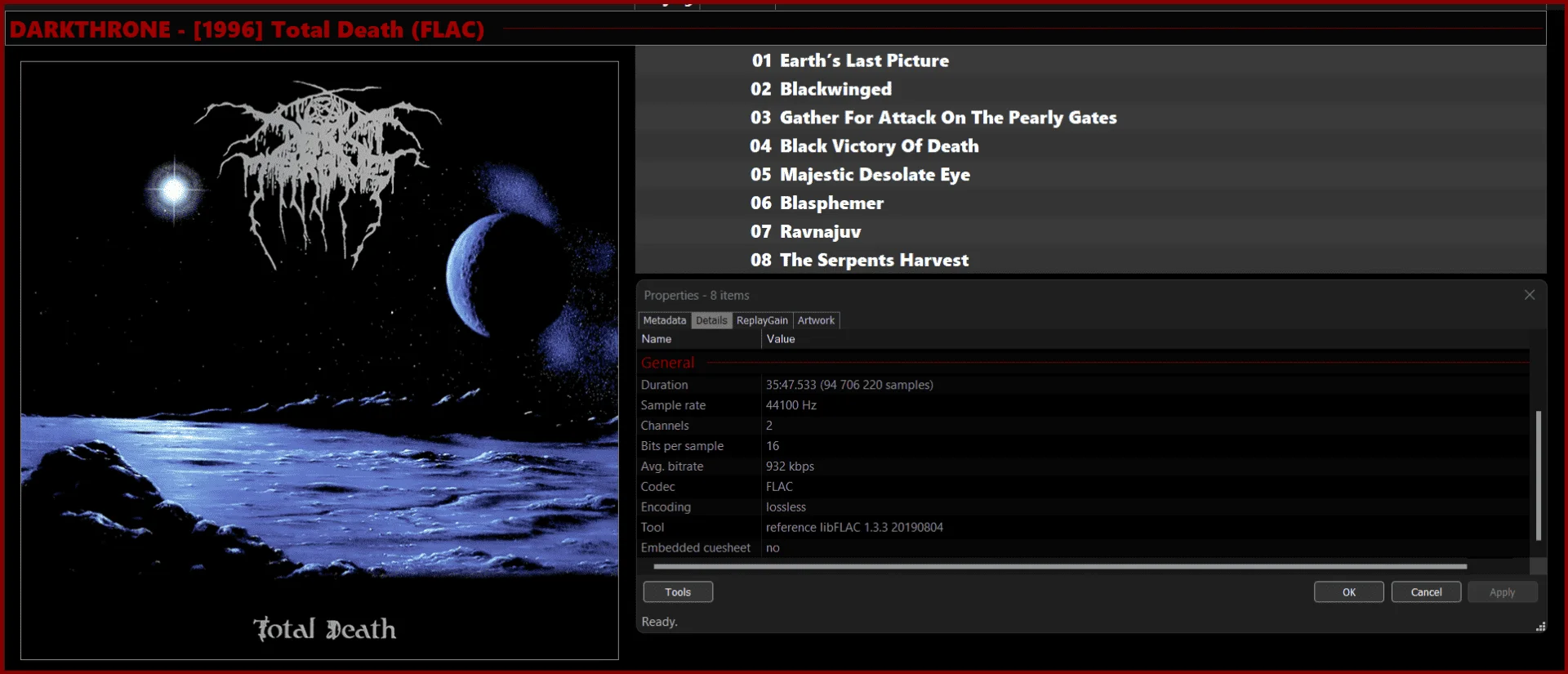Select the Tool value reference libFLAC
This screenshot has height=674, width=1568.
tap(854, 528)
